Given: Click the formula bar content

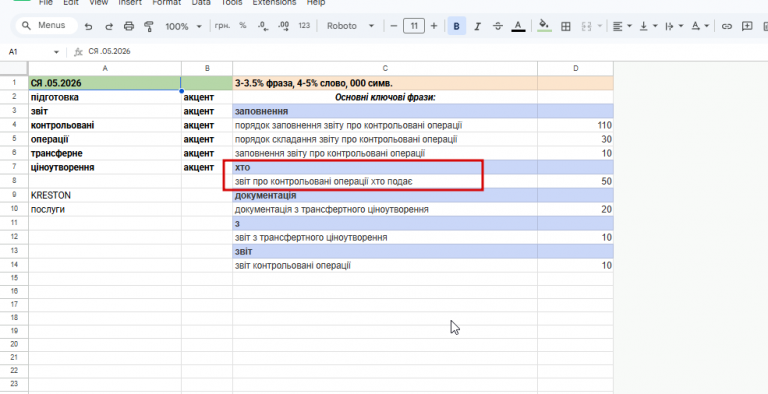Looking at the screenshot, I should click(109, 51).
